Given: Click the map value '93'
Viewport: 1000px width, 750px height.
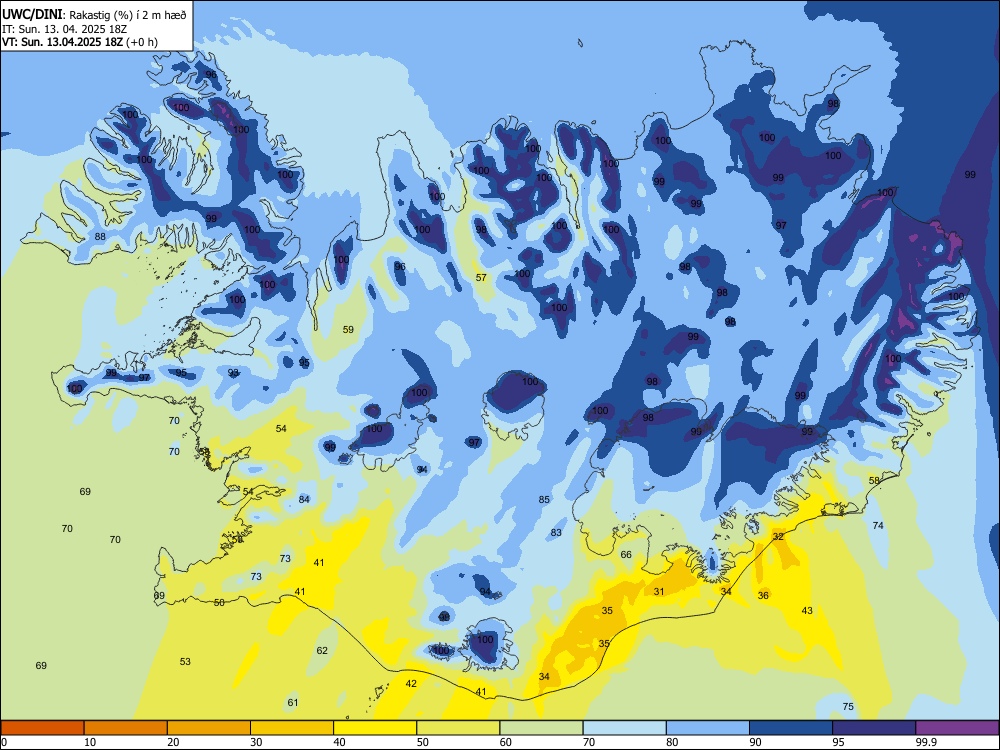Looking at the screenshot, I should 233,373.
